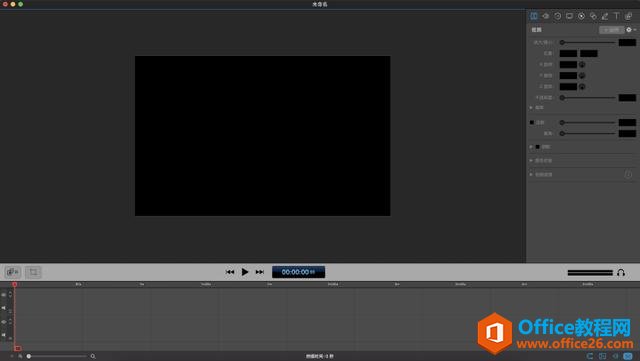Screen dimensions: 640x361
Task: Toggle the checkbox beside the collapsed shadow section
Action: tap(538, 147)
